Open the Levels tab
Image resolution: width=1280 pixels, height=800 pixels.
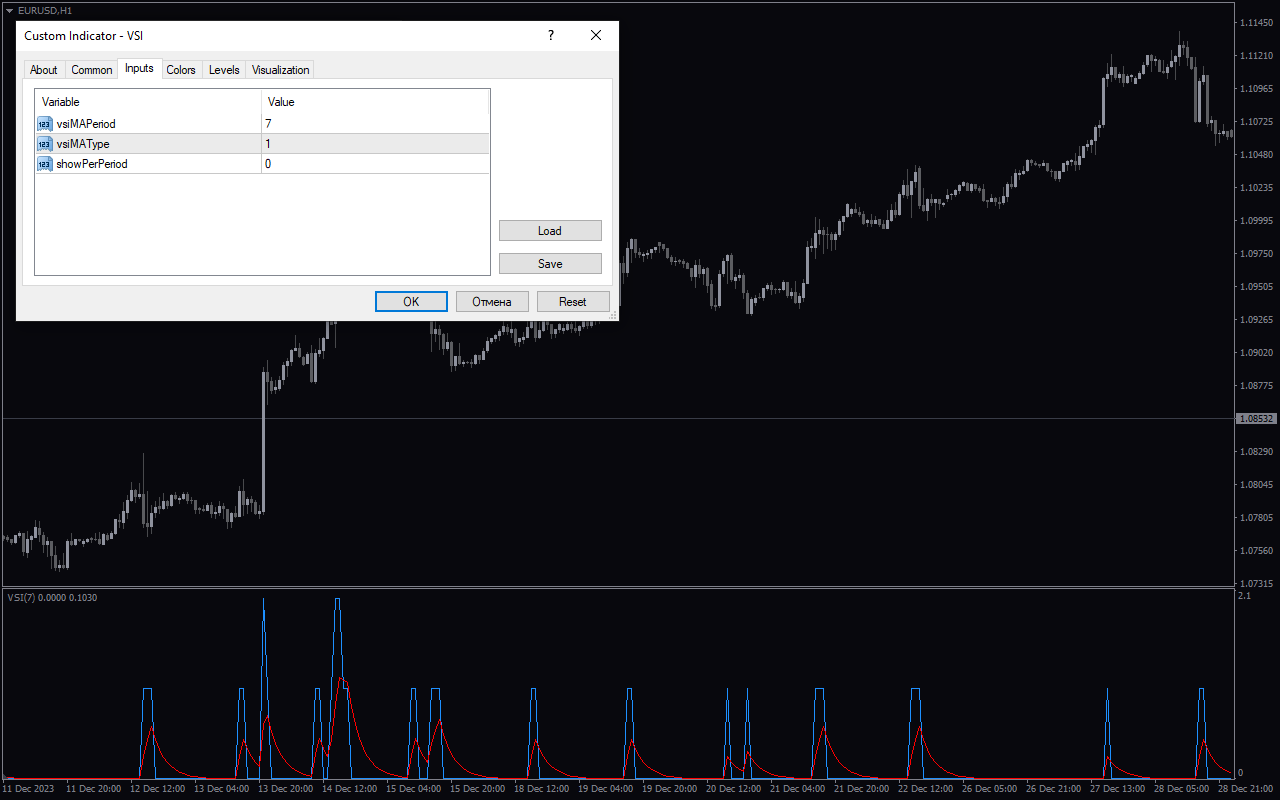pos(224,70)
